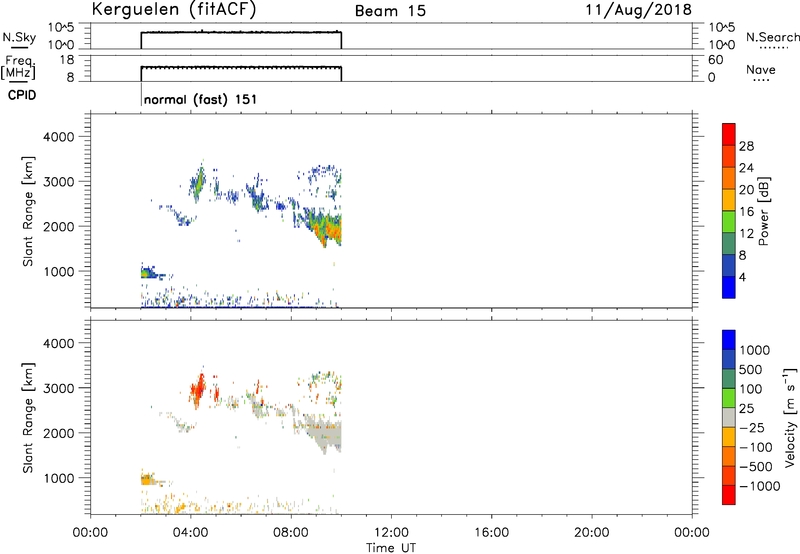Click the '-500' velocity scale value
Viewport: 800px width, 554px height.
[755, 467]
